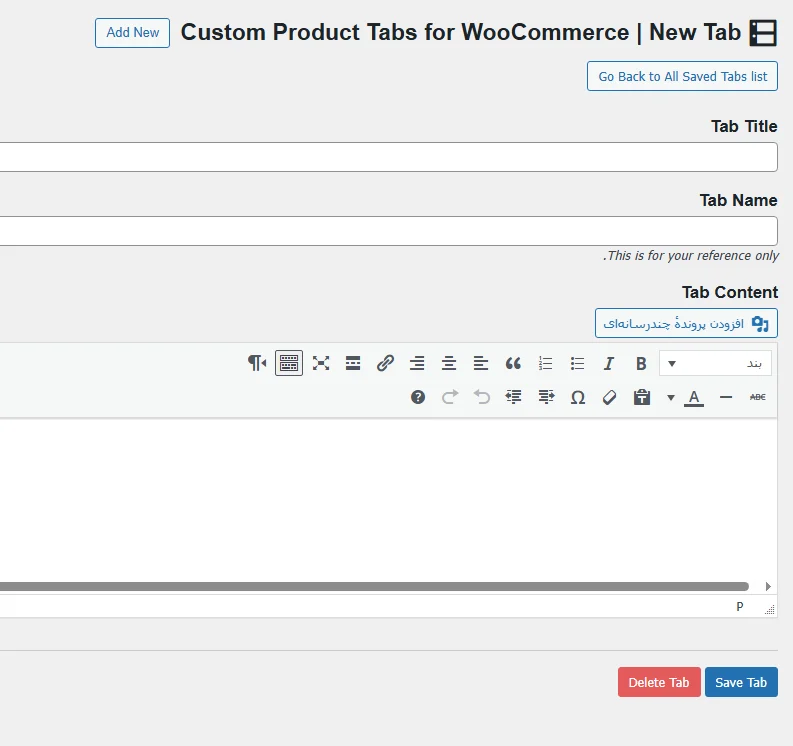793x746 pixels.
Task: Insert a special character with Omega icon
Action: (x=577, y=397)
